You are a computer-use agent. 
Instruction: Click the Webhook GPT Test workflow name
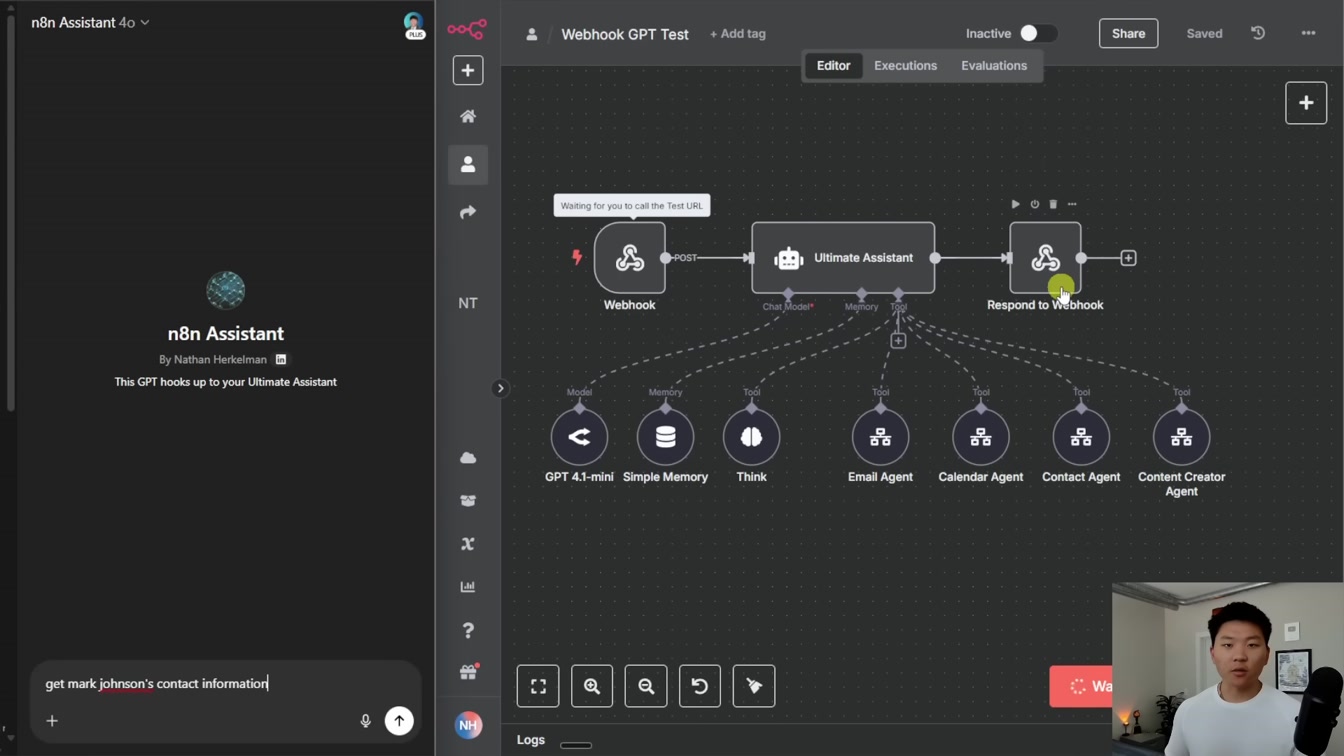(625, 34)
